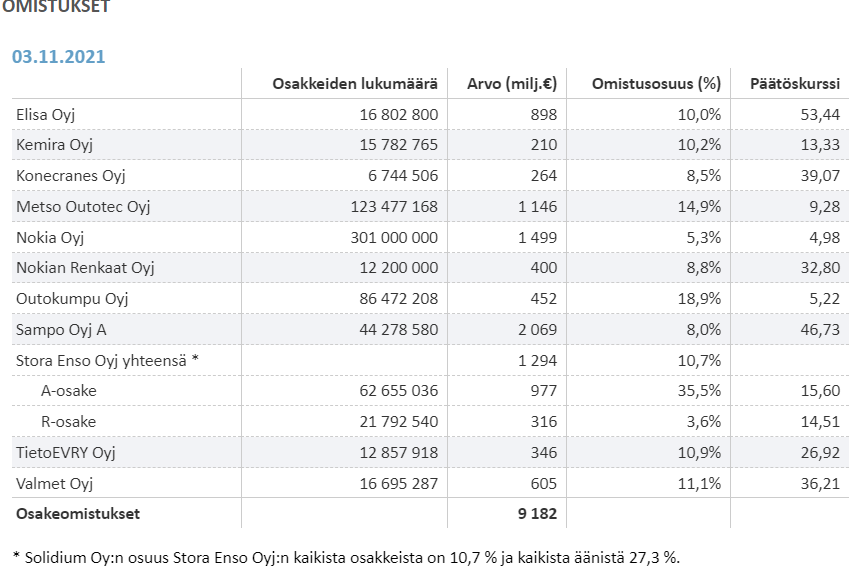Image resolution: width=853 pixels, height=570 pixels.
Task: Click the Osakeomistukset total value 9 182
Action: pyautogui.click(x=535, y=514)
